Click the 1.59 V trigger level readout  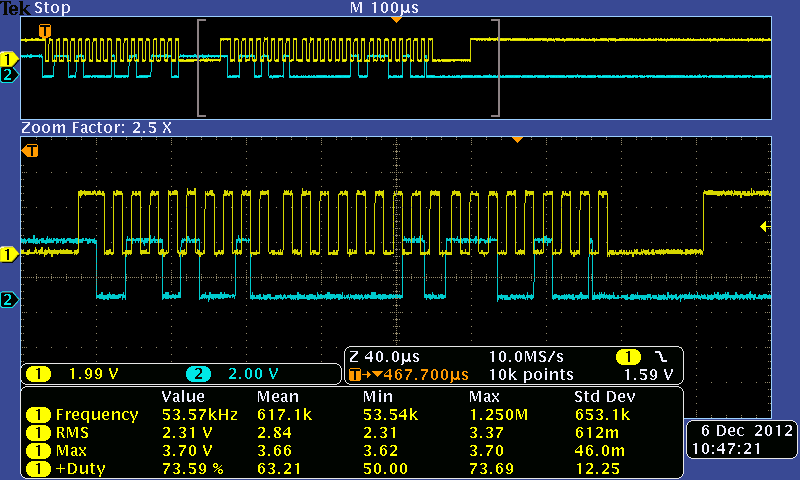pos(648,375)
